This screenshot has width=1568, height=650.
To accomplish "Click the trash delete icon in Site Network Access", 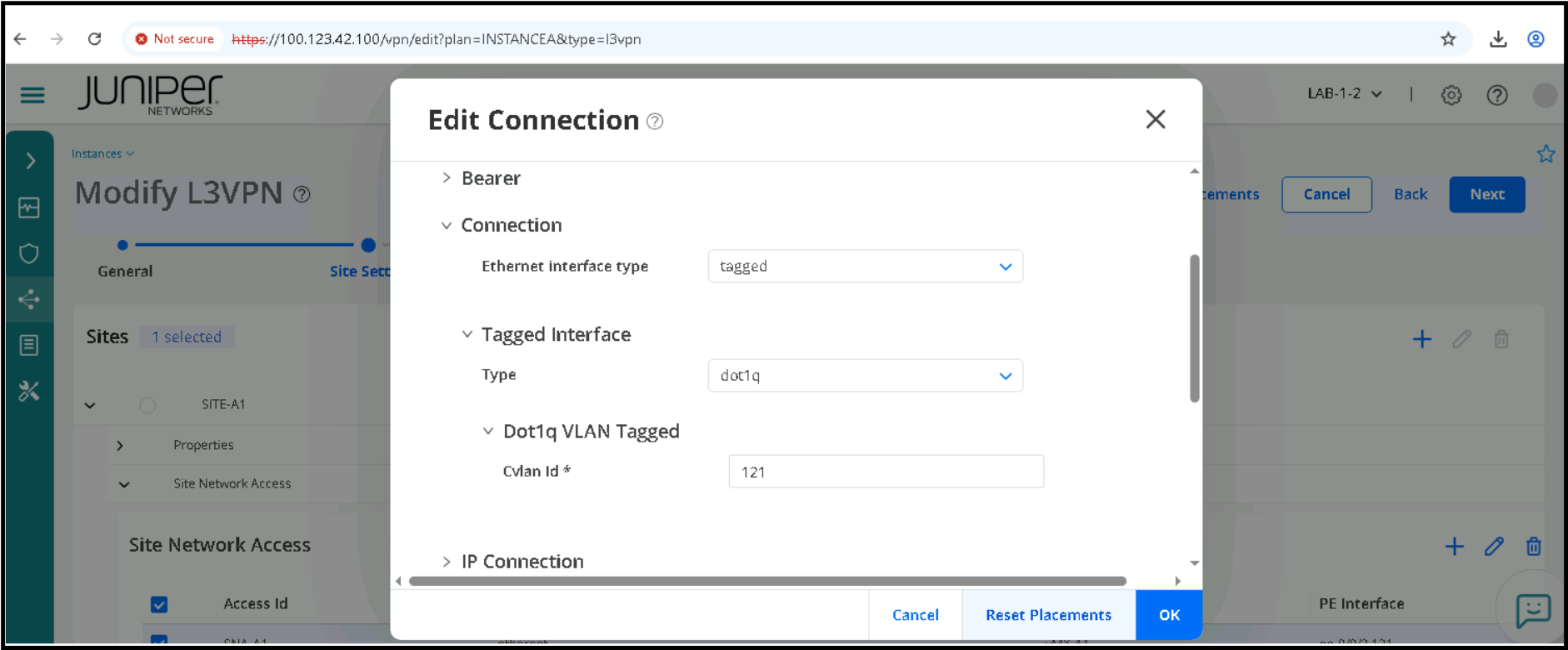I will pos(1533,546).
